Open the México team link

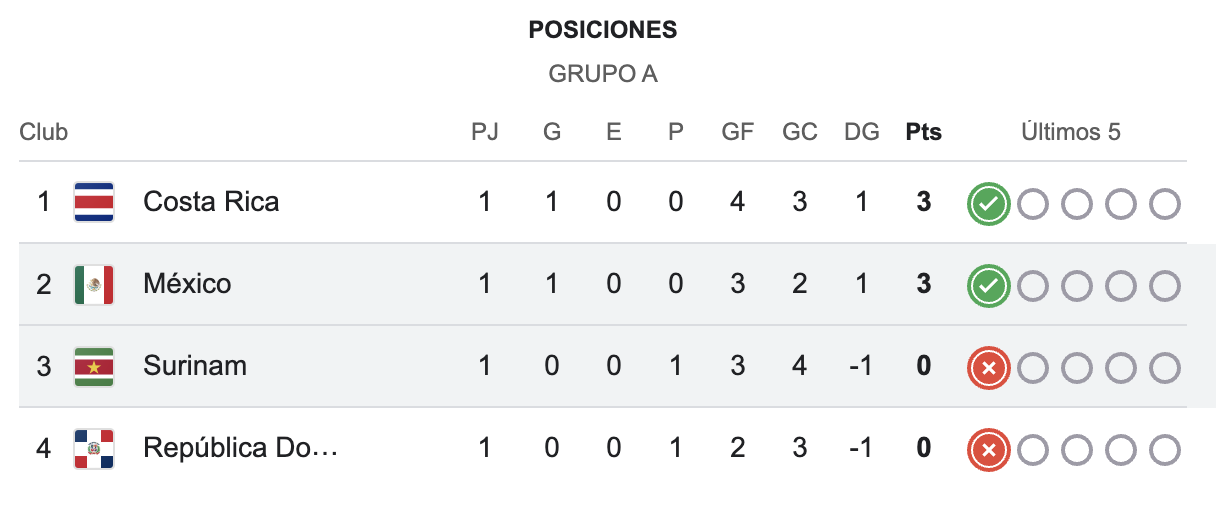(187, 284)
